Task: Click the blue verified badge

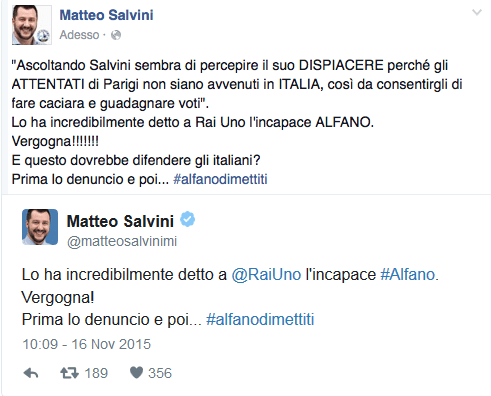Action: [188, 219]
